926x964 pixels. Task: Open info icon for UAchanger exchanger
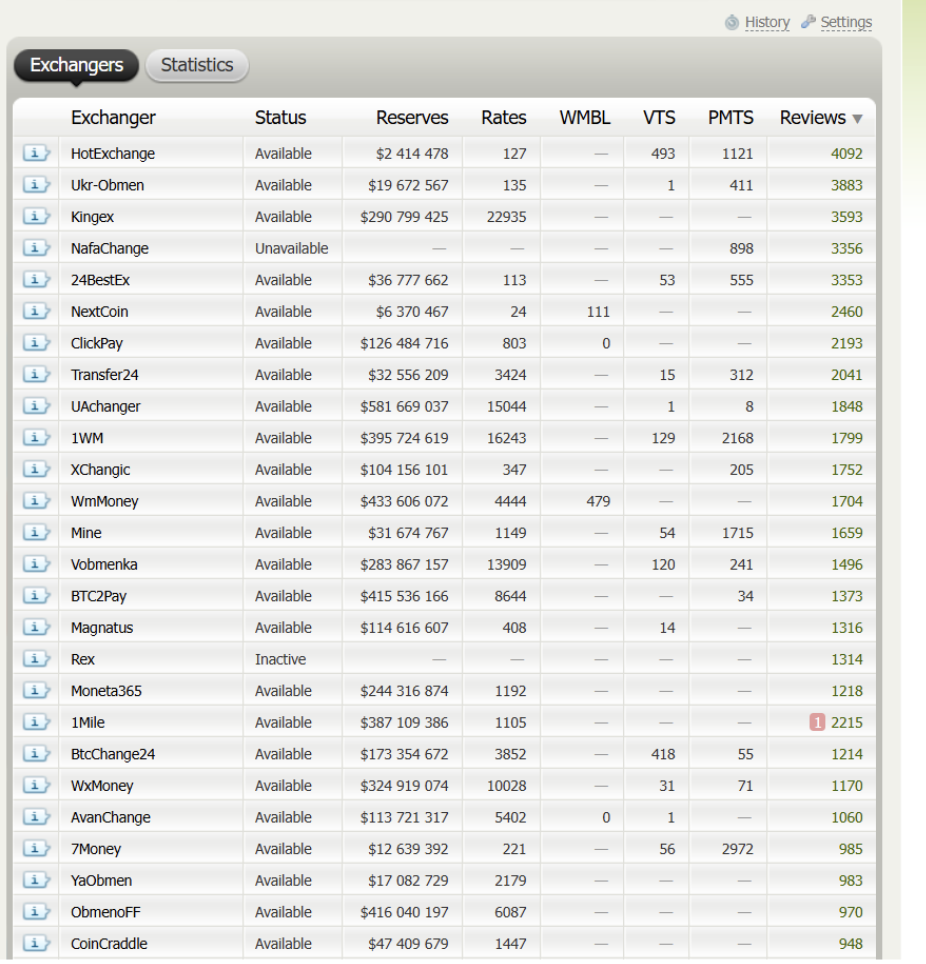36,407
